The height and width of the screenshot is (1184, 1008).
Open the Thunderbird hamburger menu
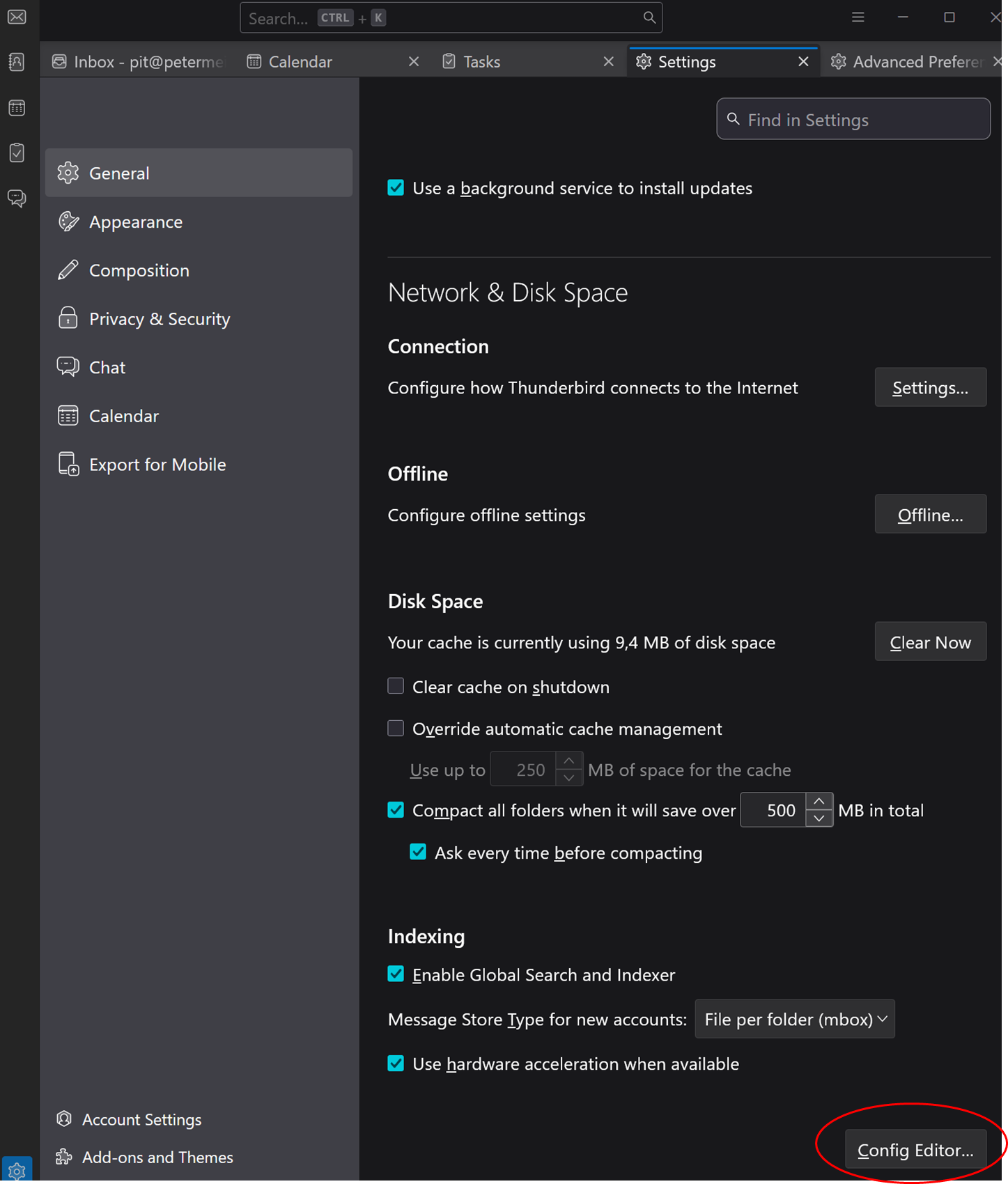pyautogui.click(x=858, y=17)
